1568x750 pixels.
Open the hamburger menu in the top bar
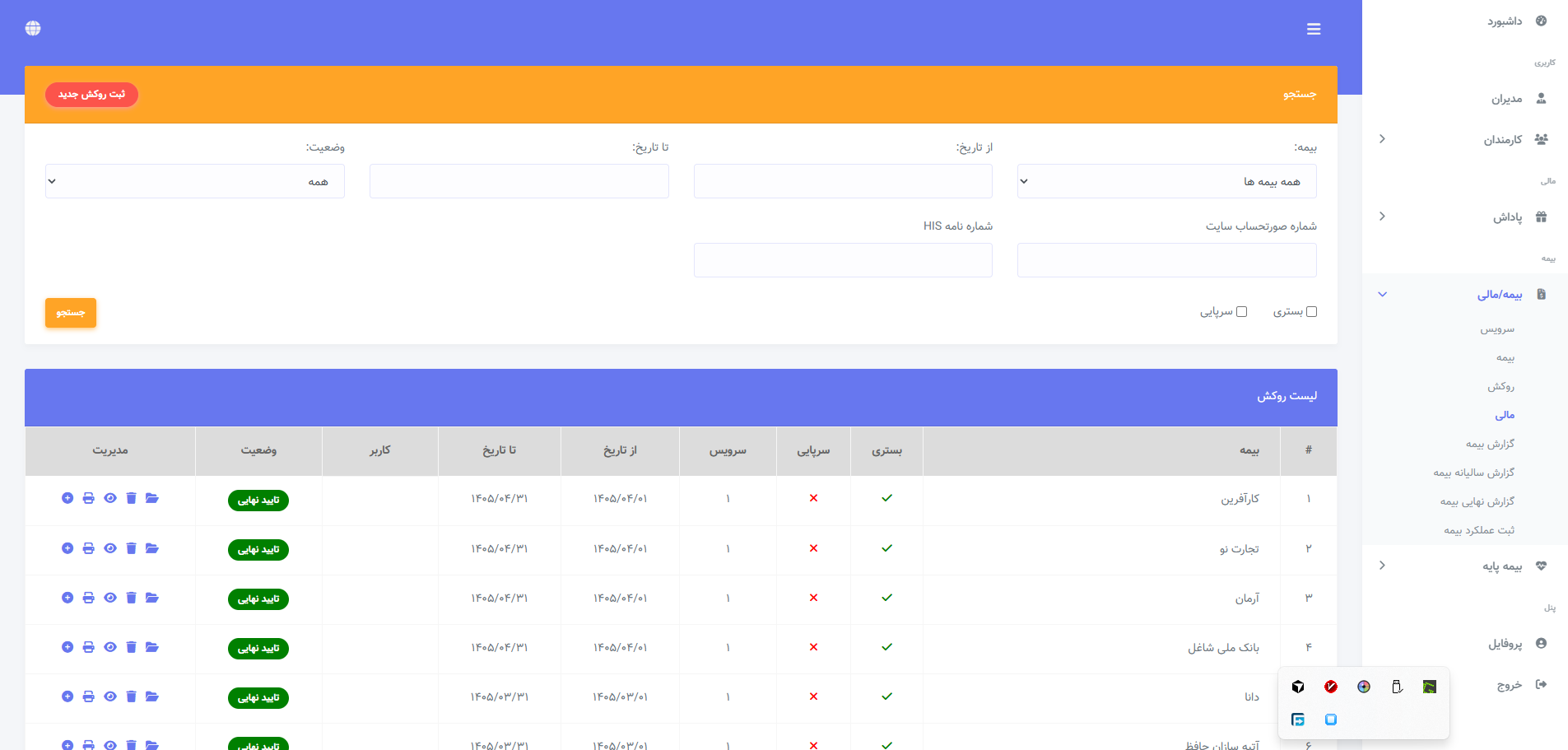[1314, 29]
